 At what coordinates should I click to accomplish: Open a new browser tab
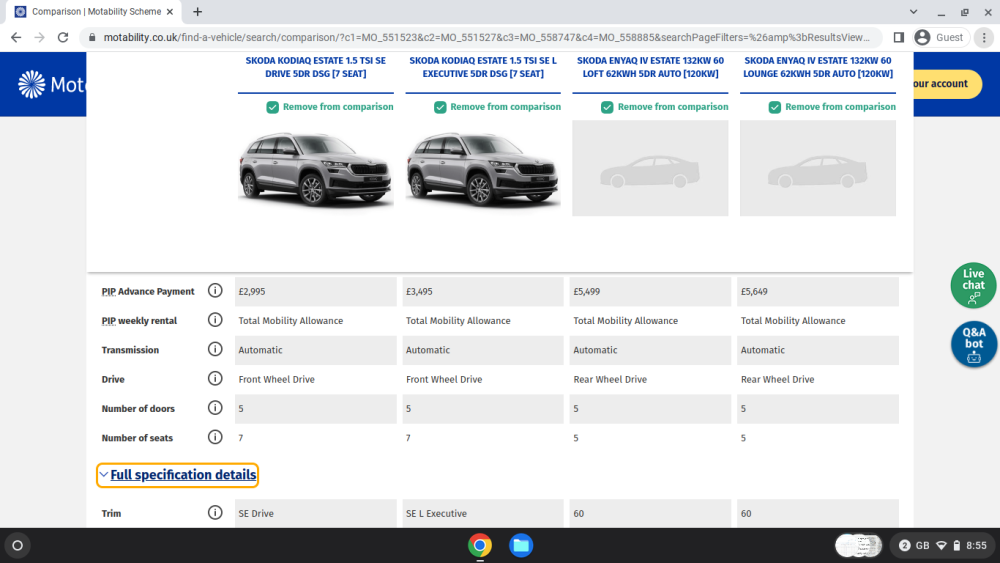[198, 11]
